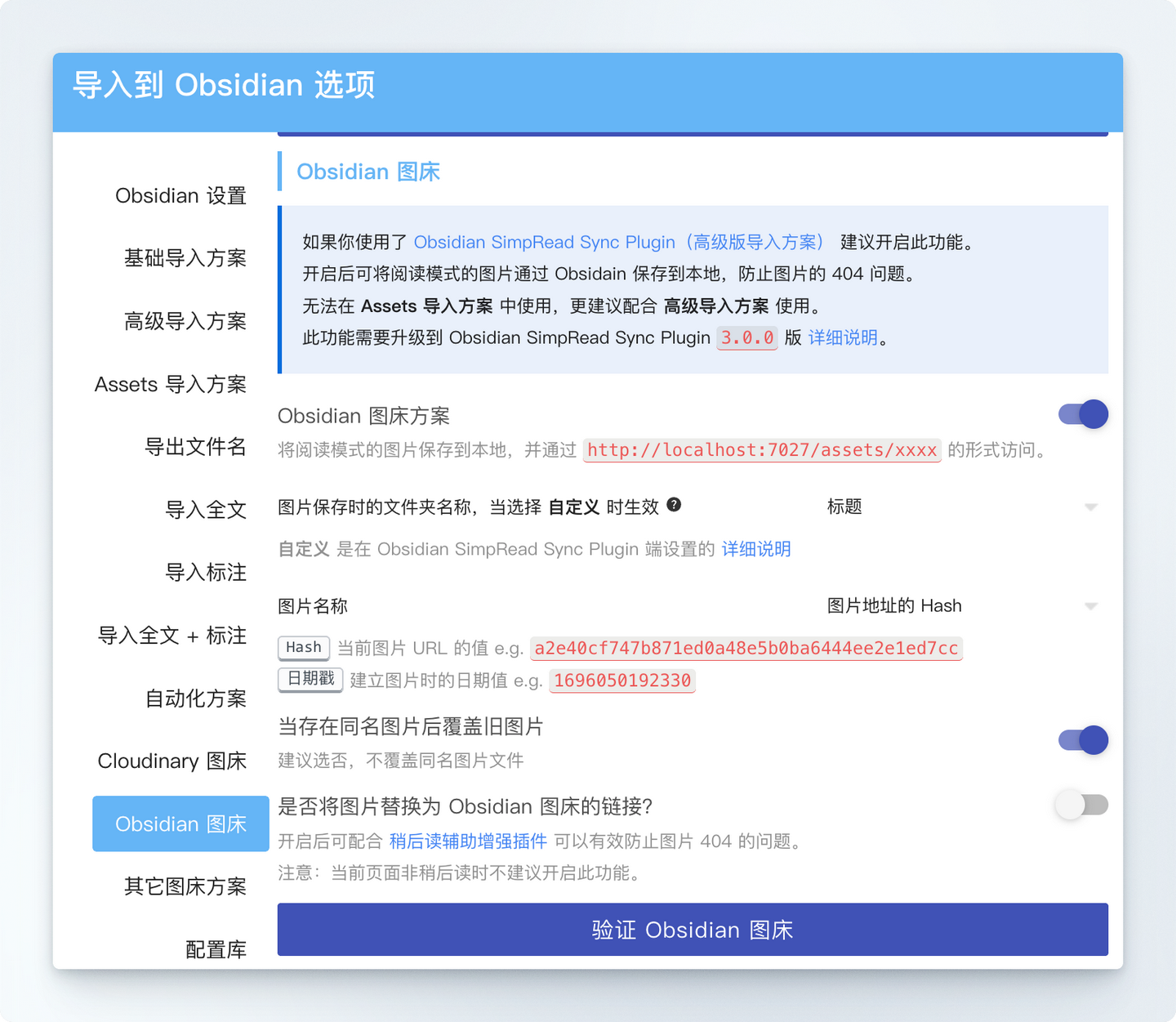This screenshot has height=1022, width=1176.
Task: Click the 日期戳 keyword tag
Action: (x=310, y=680)
